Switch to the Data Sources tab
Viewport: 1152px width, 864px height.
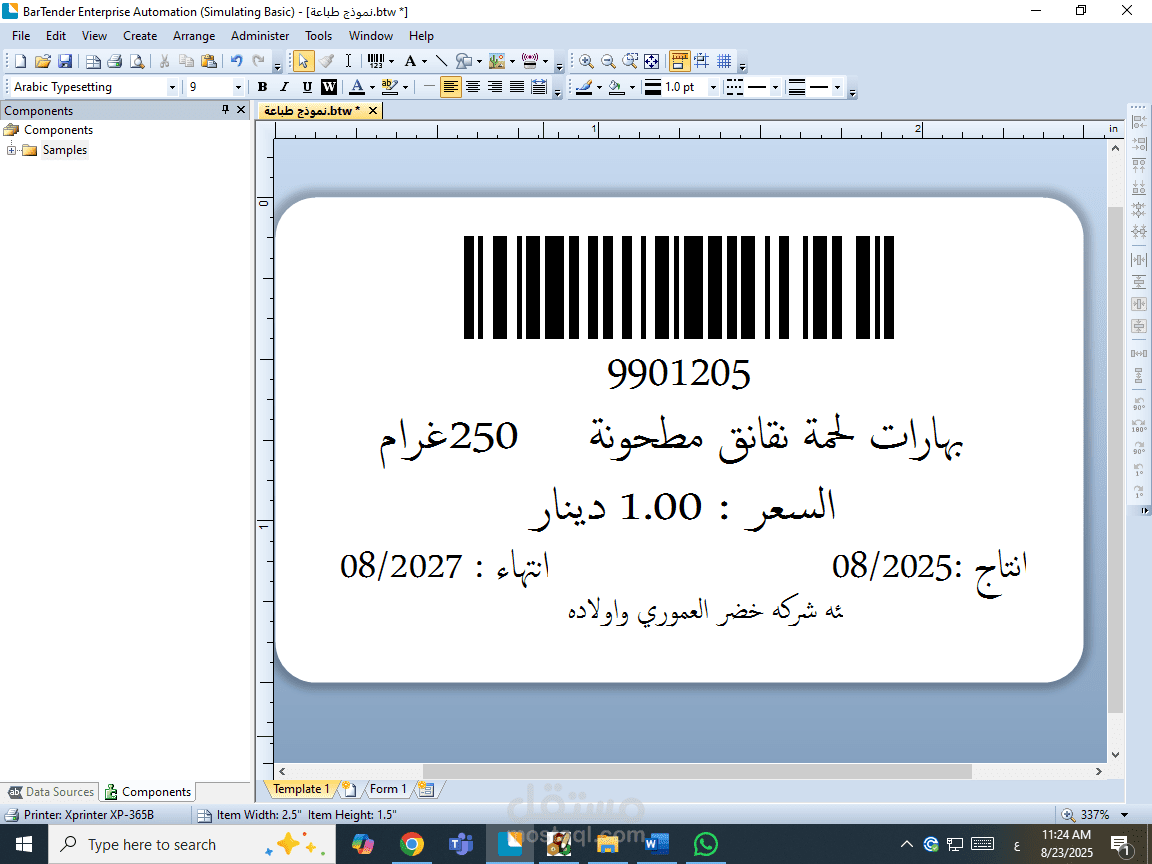click(x=51, y=792)
